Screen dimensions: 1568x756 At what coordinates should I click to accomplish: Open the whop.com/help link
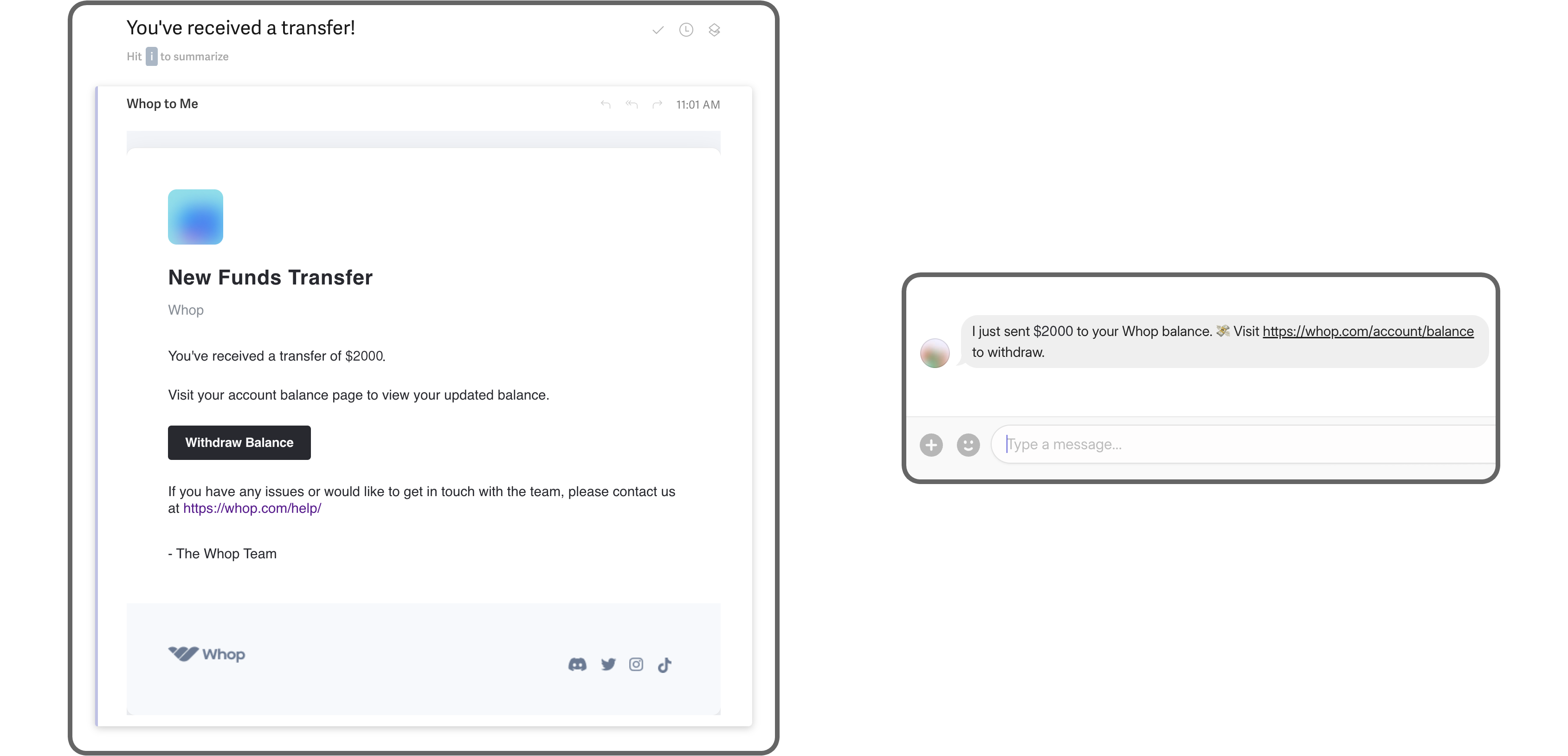point(252,508)
